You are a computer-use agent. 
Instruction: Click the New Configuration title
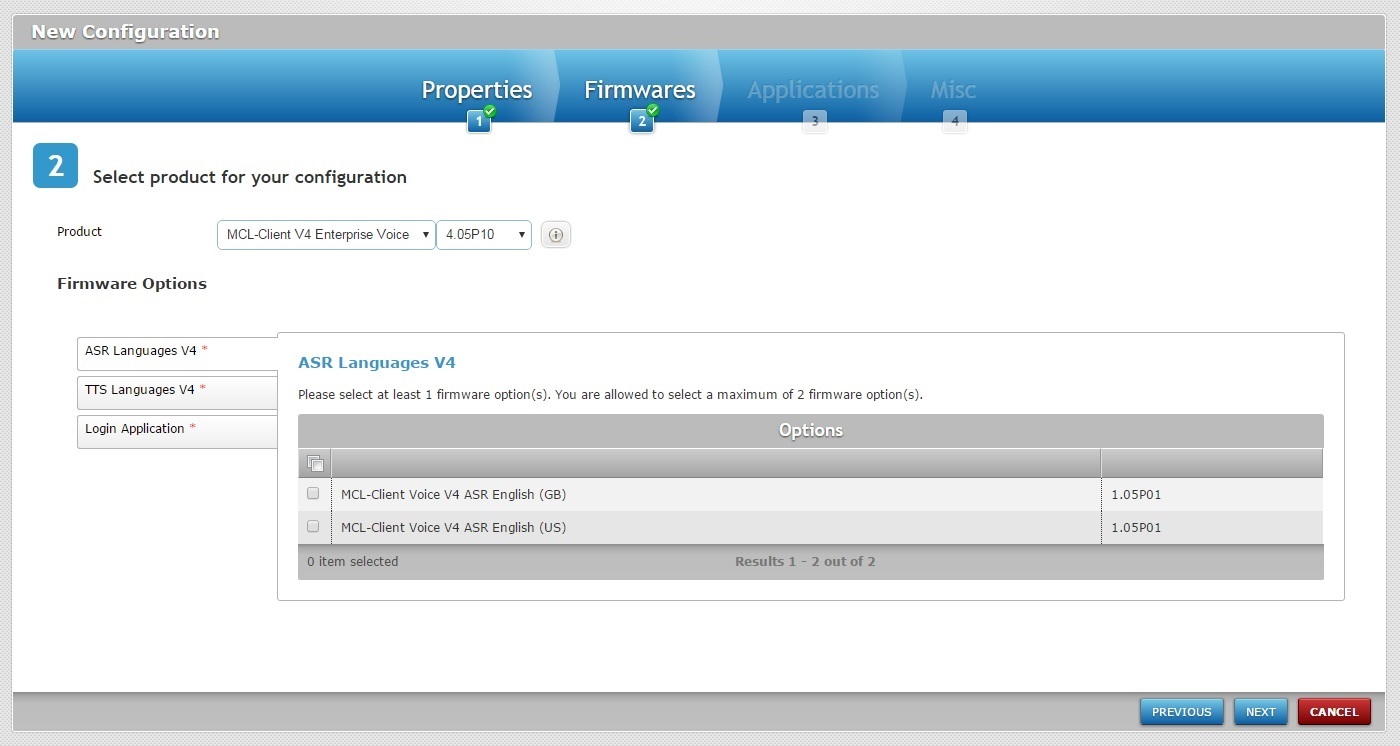125,32
